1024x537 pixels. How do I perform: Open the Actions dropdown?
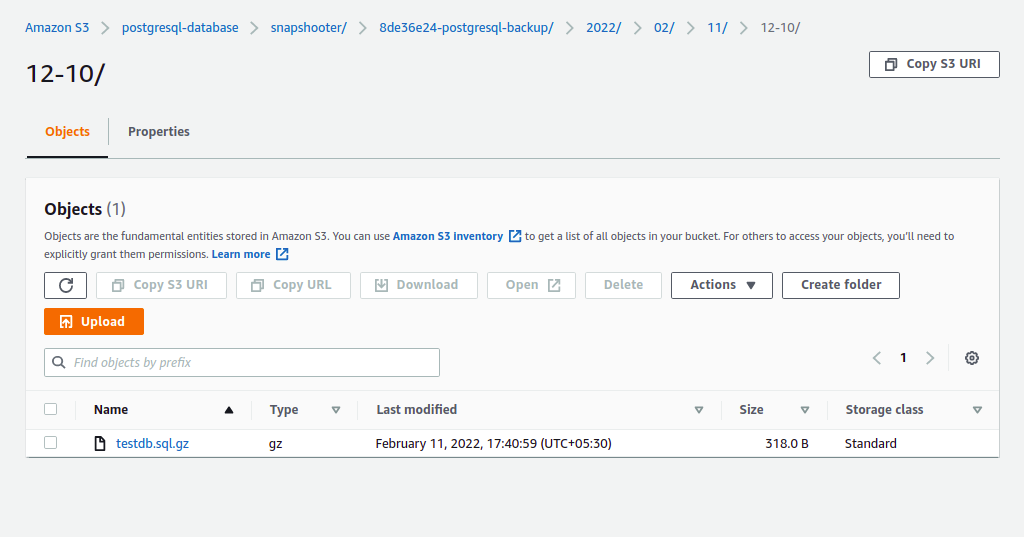pyautogui.click(x=722, y=285)
